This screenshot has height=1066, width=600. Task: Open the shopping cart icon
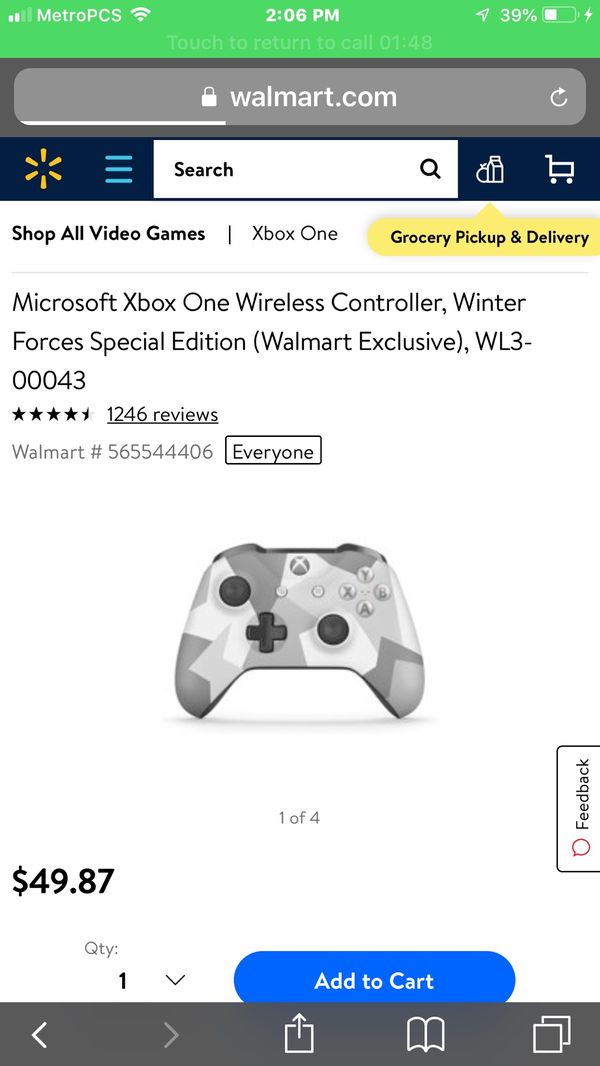click(560, 169)
